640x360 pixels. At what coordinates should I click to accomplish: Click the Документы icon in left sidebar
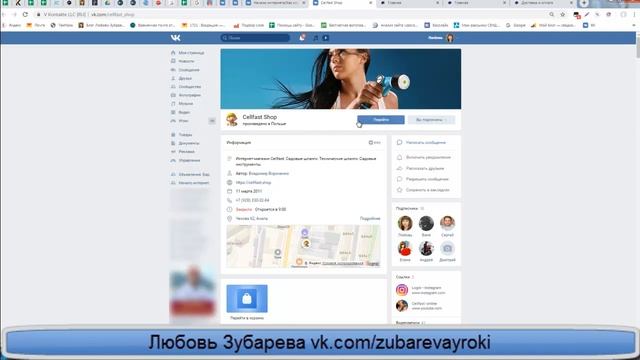[173, 143]
